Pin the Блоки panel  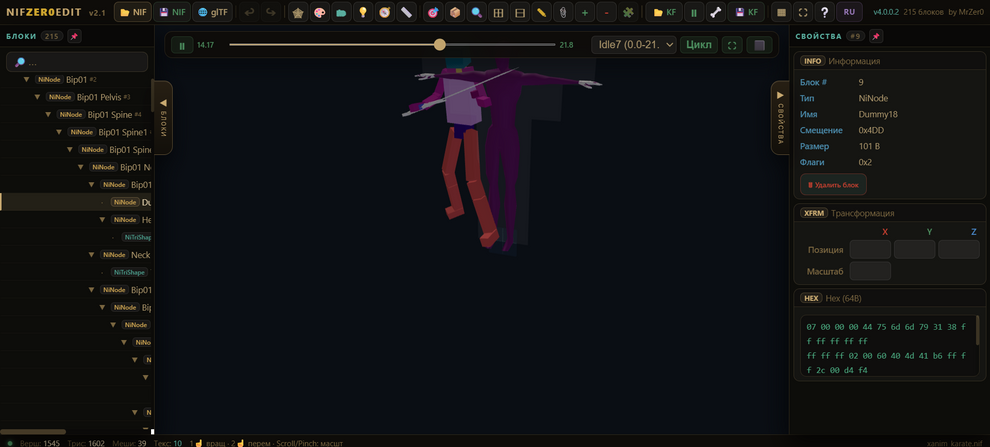pos(74,36)
